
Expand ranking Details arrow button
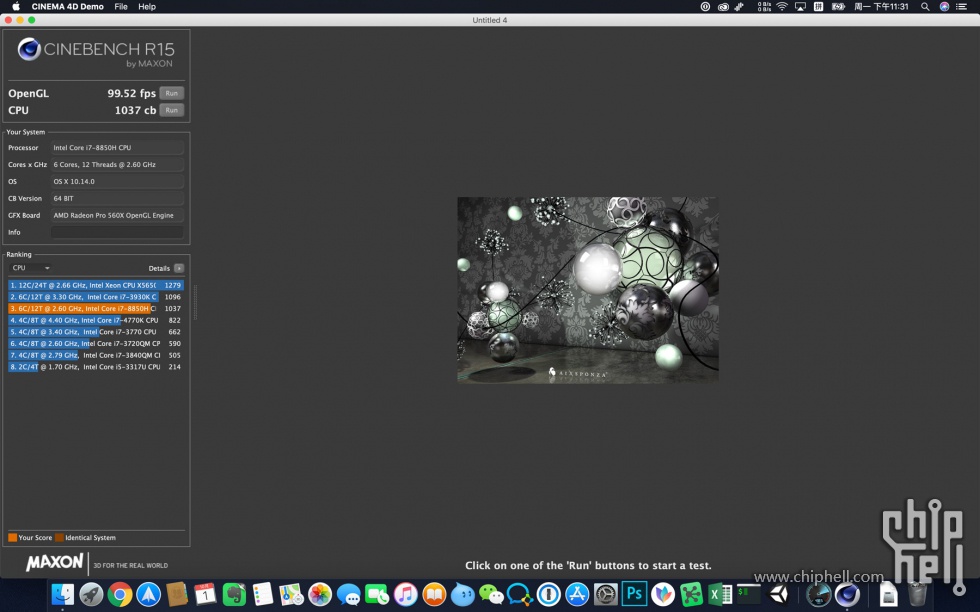[x=179, y=268]
